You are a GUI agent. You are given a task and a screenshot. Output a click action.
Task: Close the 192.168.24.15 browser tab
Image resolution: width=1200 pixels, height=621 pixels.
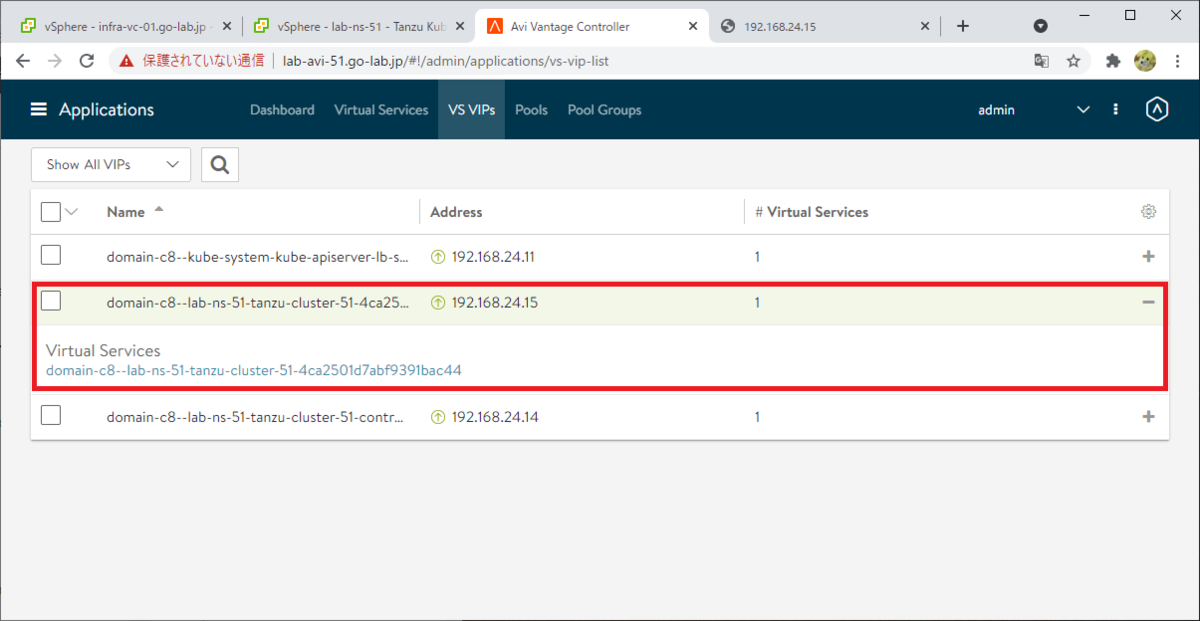pyautogui.click(x=925, y=27)
